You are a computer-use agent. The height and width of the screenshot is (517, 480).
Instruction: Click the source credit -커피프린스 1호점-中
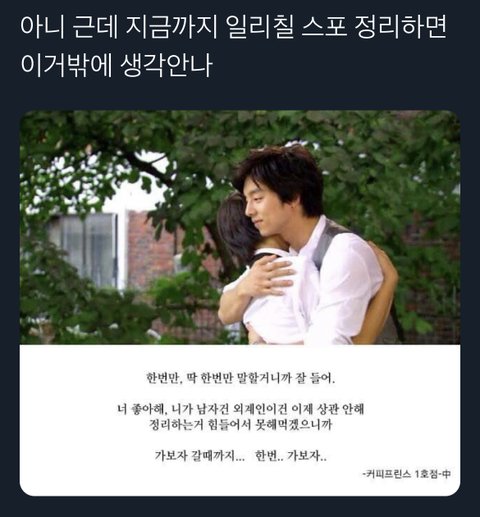click(407, 474)
